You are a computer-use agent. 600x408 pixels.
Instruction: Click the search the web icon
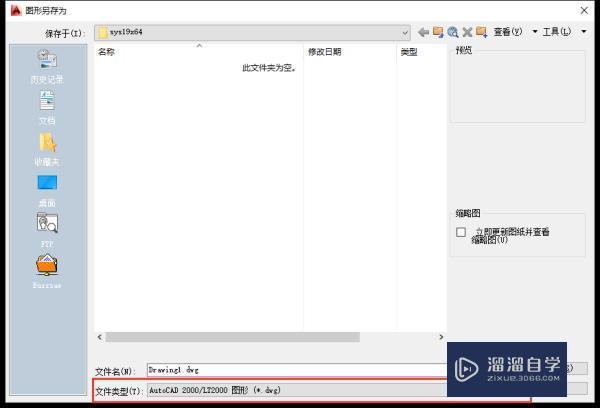(x=453, y=32)
